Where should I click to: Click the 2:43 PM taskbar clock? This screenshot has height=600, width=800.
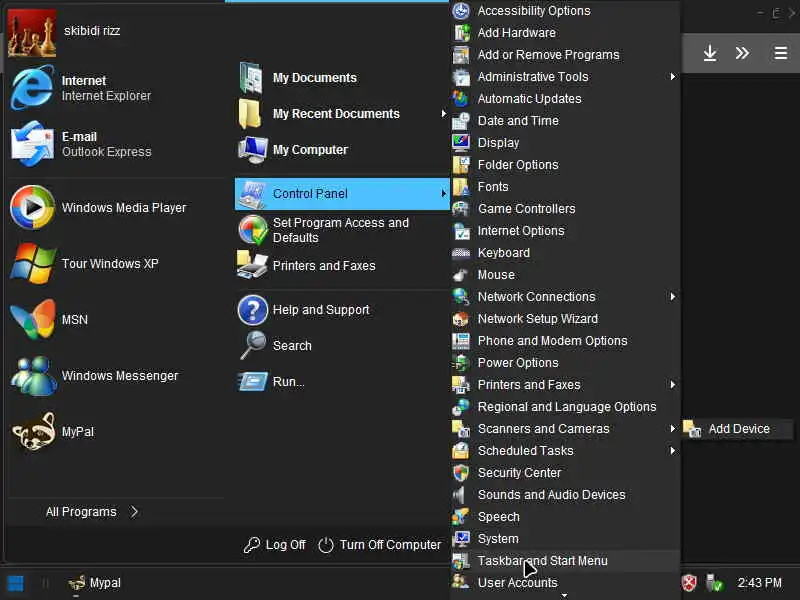pyautogui.click(x=759, y=583)
